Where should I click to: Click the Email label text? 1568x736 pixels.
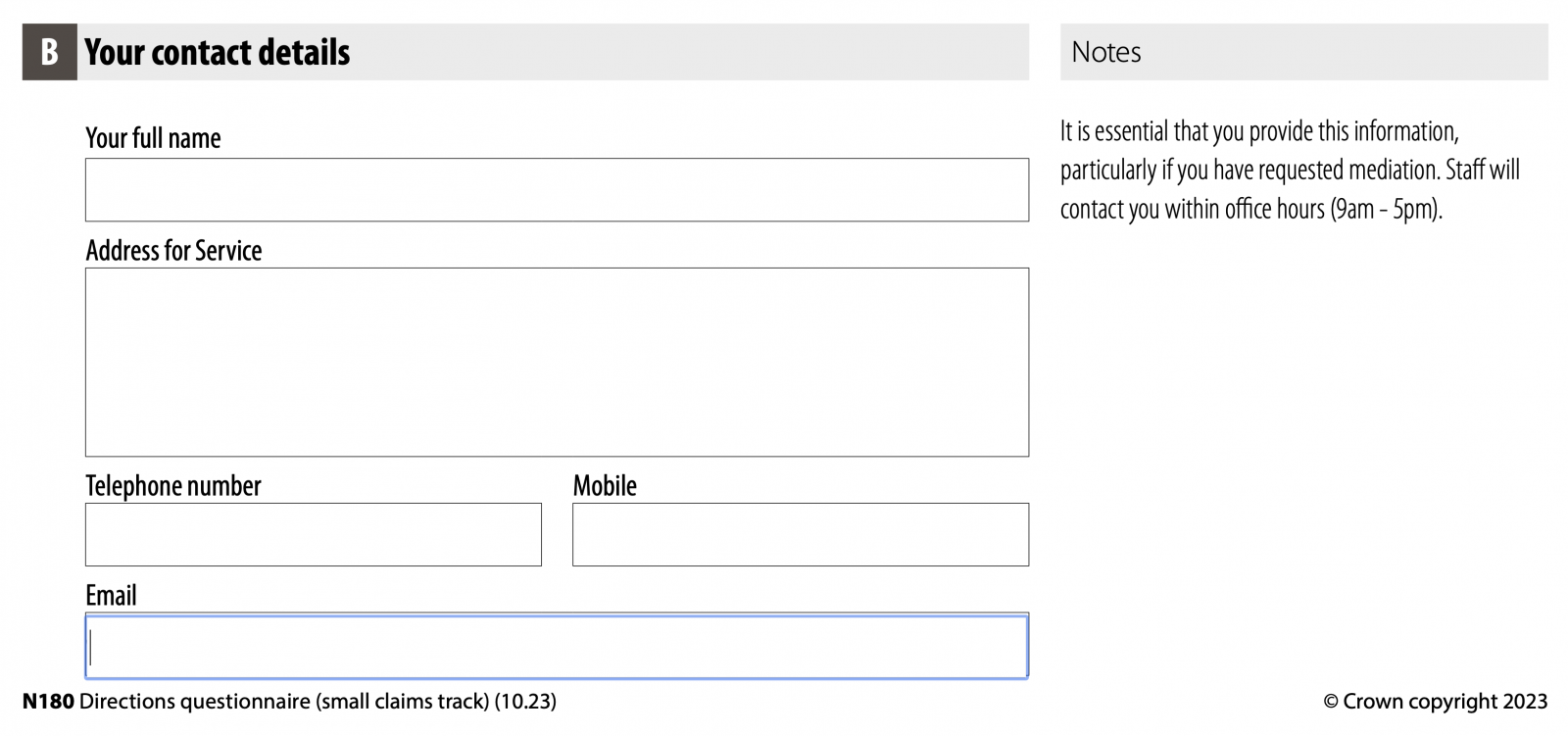111,596
